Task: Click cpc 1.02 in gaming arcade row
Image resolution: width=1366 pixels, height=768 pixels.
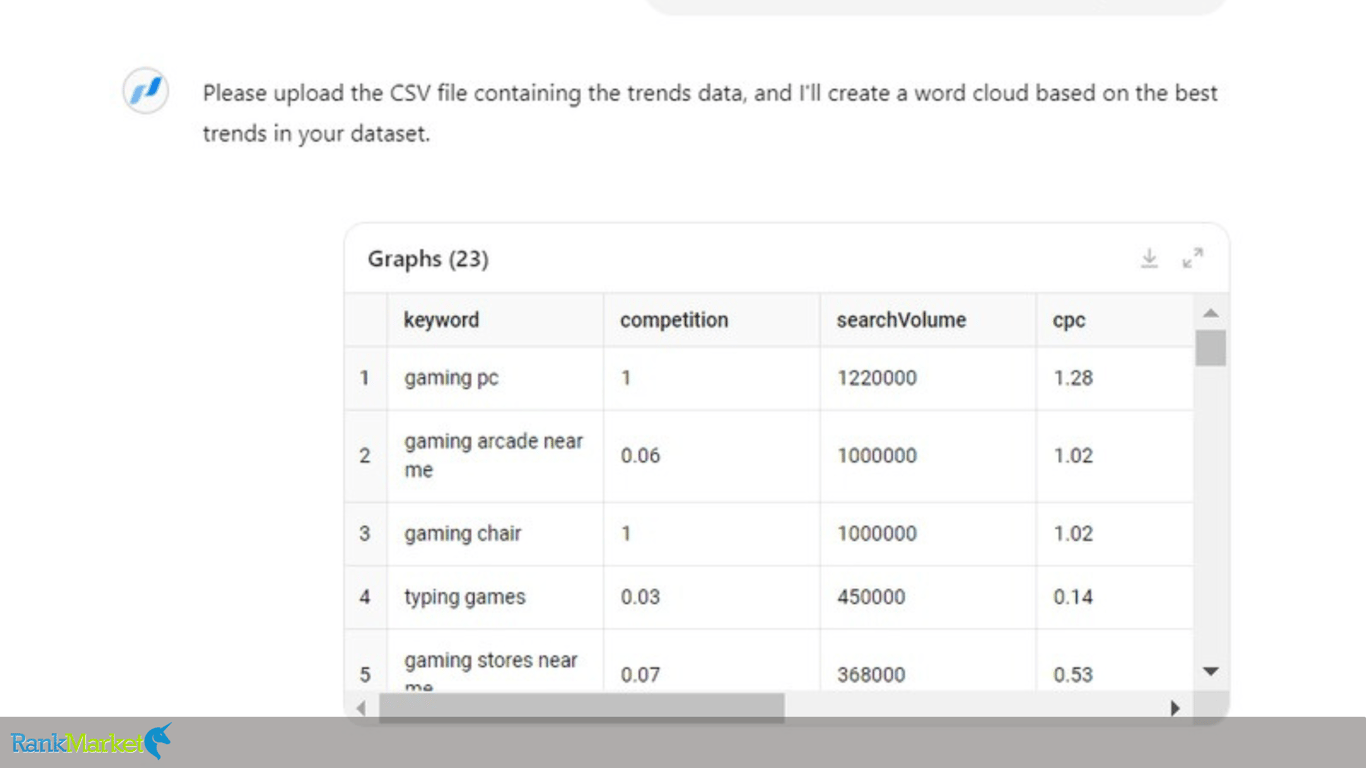Action: pyautogui.click(x=1115, y=456)
